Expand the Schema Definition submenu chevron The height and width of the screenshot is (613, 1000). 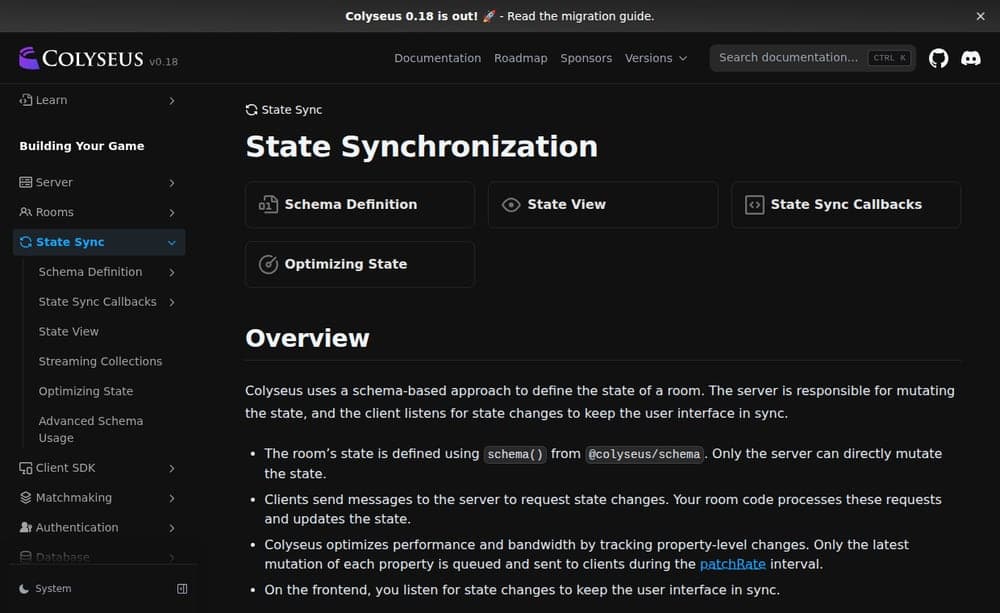(x=172, y=272)
